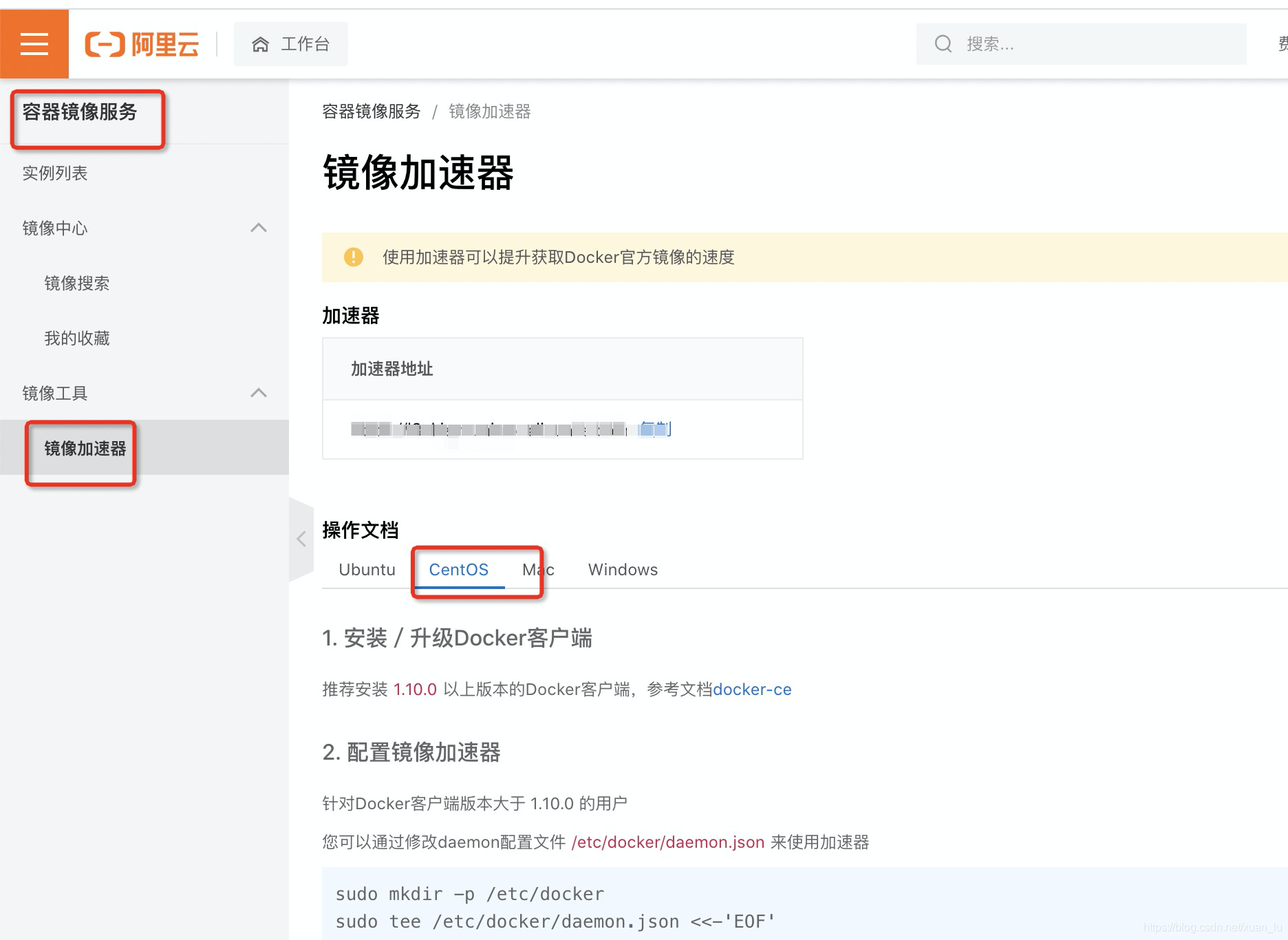Screen dimensions: 1288x940
Task: Click the 操作文档 section heading
Action: click(x=361, y=530)
